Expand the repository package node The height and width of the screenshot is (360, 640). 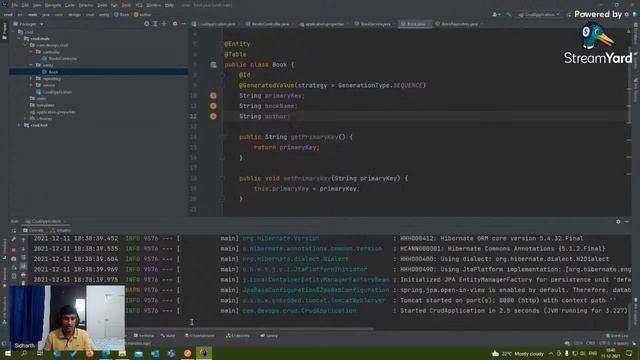31,78
